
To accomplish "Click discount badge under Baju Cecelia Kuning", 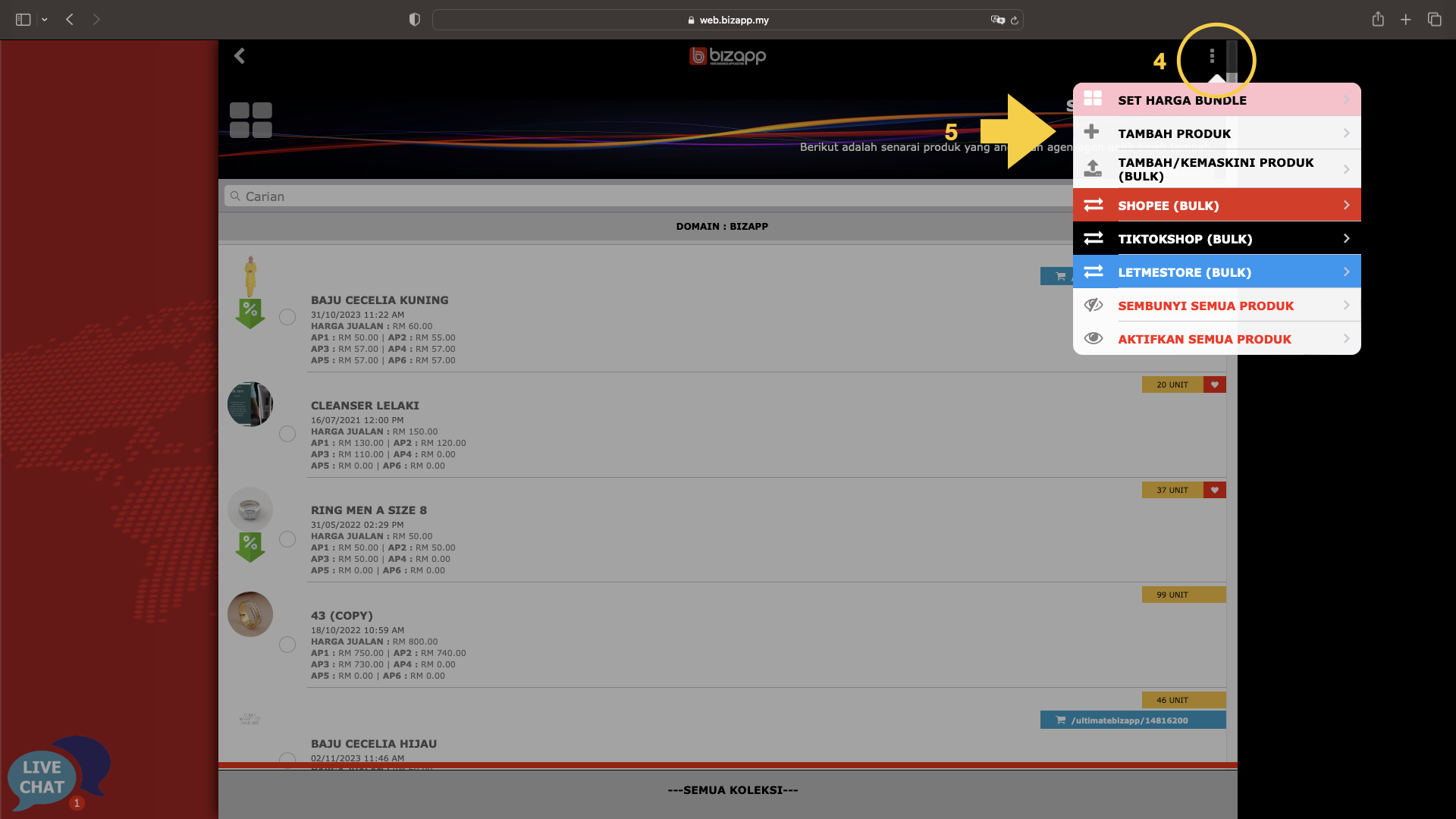I will pyautogui.click(x=250, y=313).
